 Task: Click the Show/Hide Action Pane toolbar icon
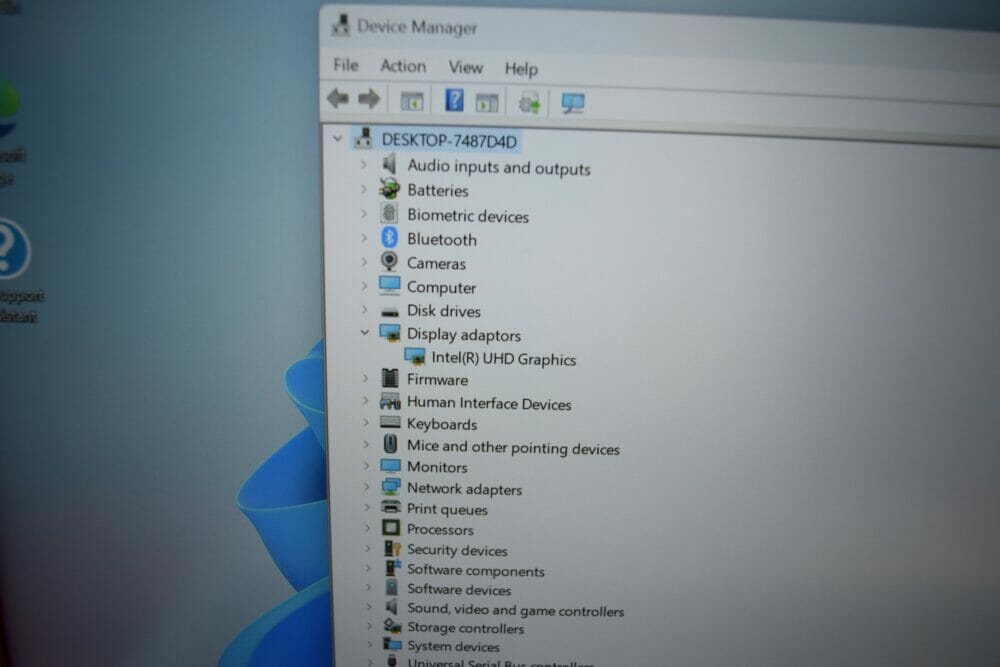point(487,103)
